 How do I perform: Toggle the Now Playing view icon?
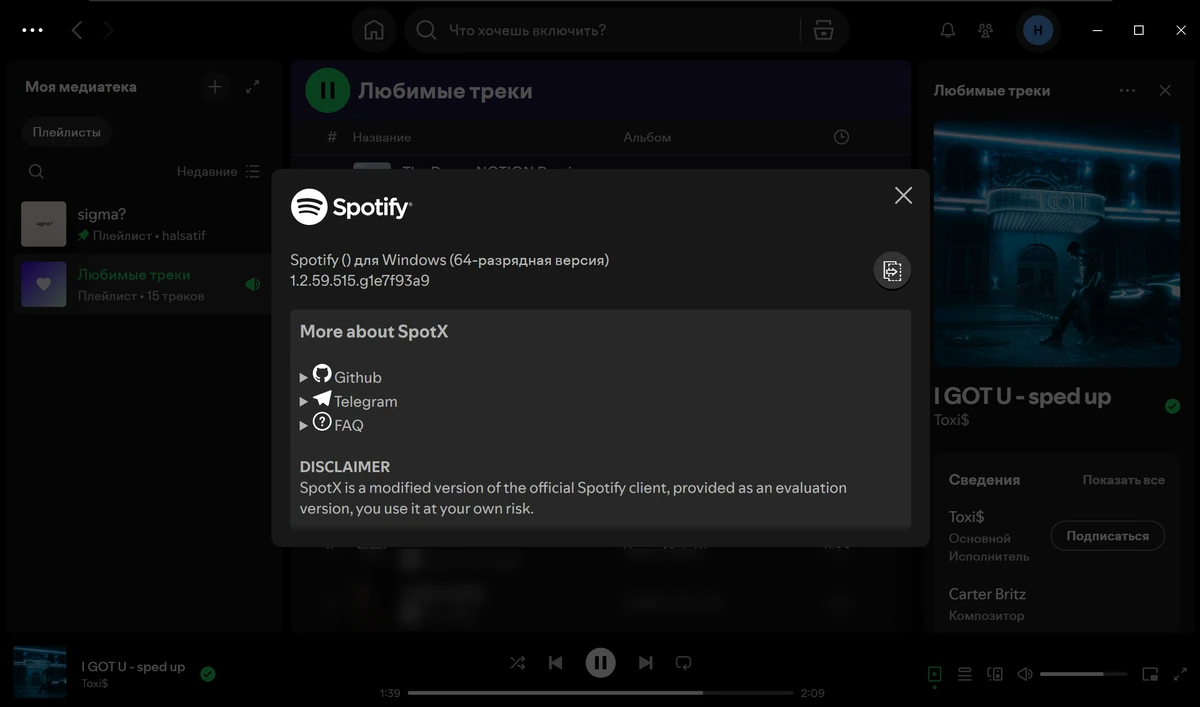click(934, 674)
